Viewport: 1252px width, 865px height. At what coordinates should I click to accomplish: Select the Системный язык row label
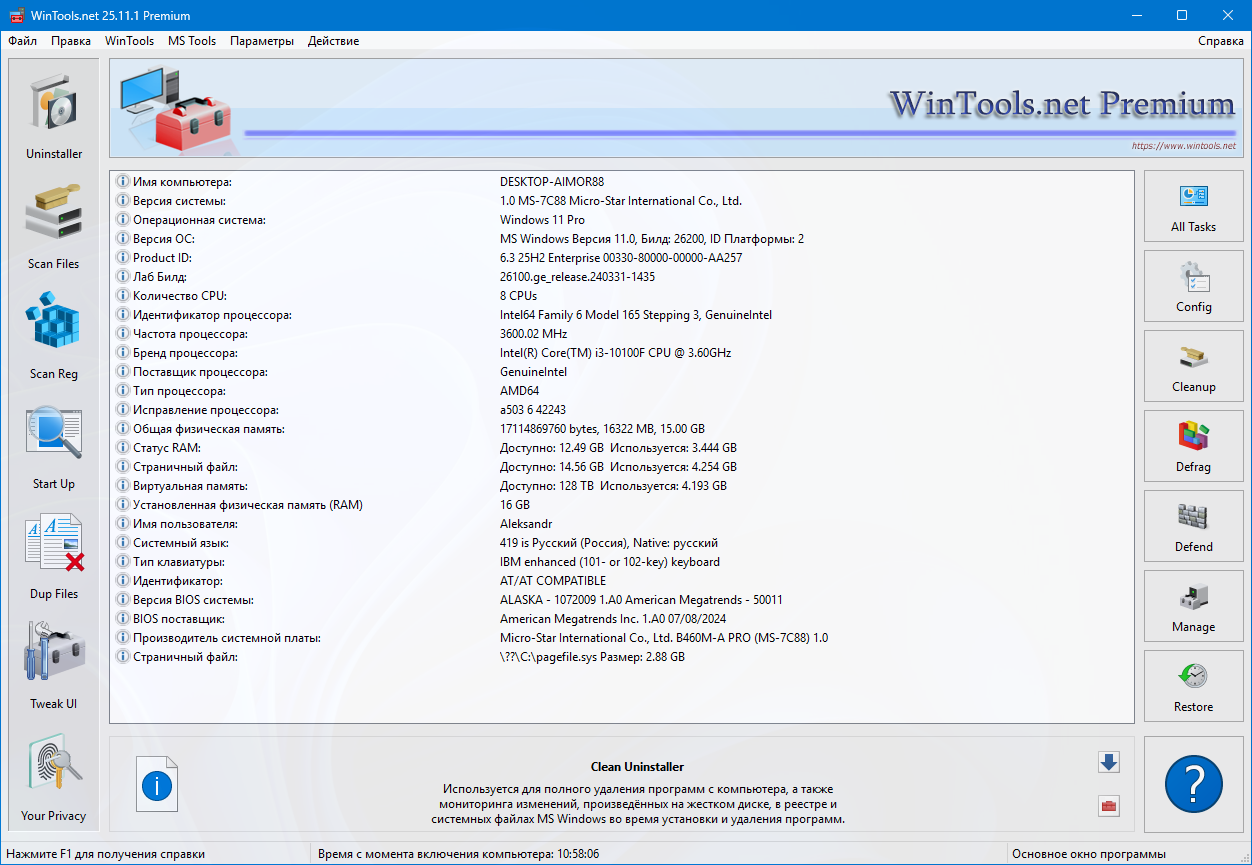(181, 543)
